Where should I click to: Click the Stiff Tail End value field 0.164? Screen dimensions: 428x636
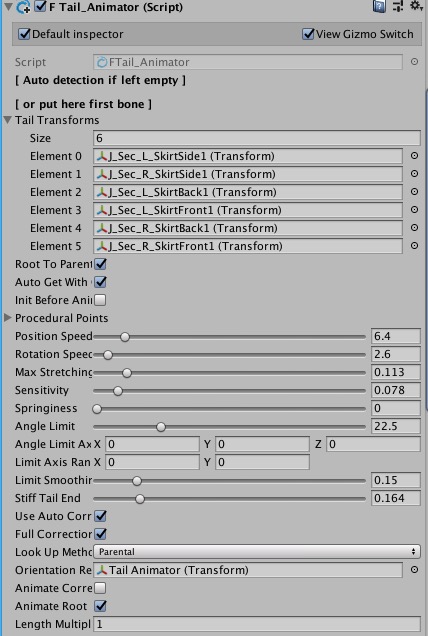coord(396,498)
